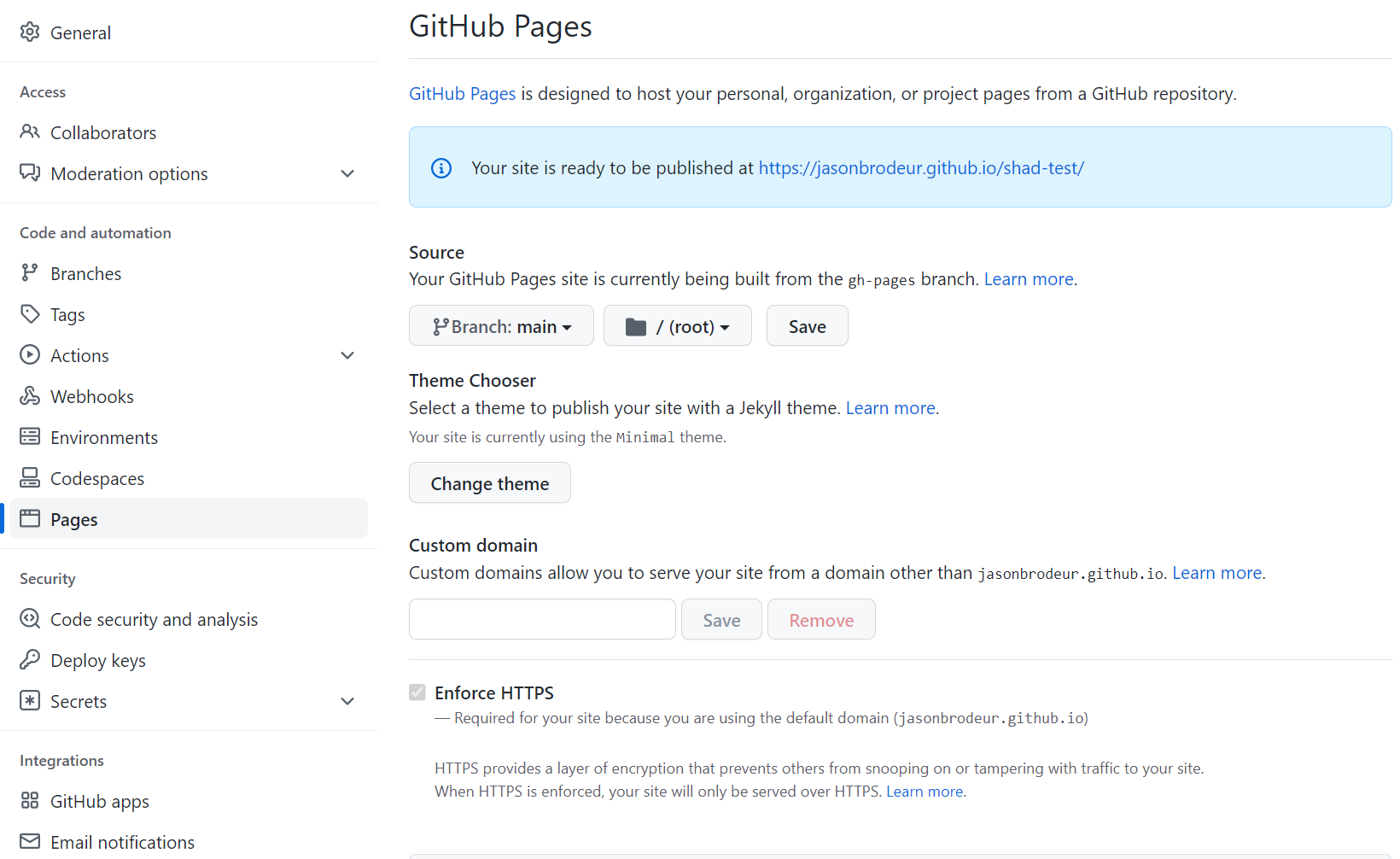Click Learn more in Source section
The height and width of the screenshot is (859, 1400).
1029,279
